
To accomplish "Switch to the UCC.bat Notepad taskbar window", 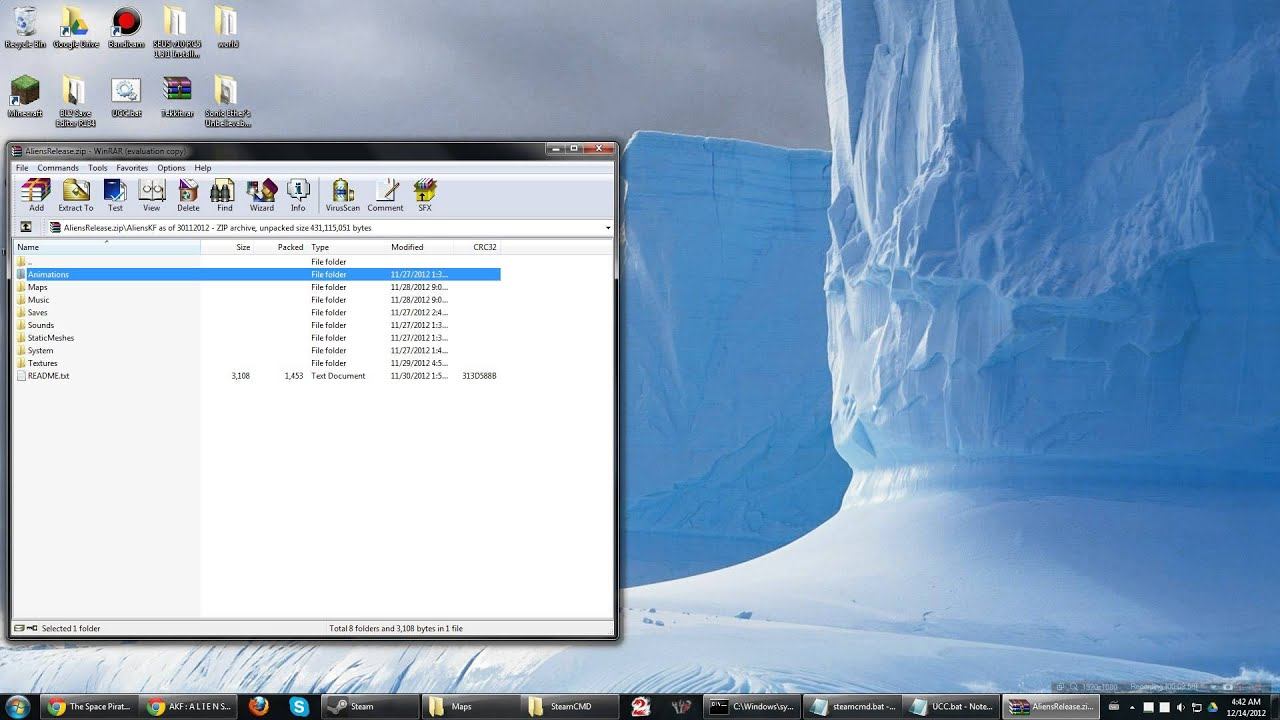I will coord(950,706).
